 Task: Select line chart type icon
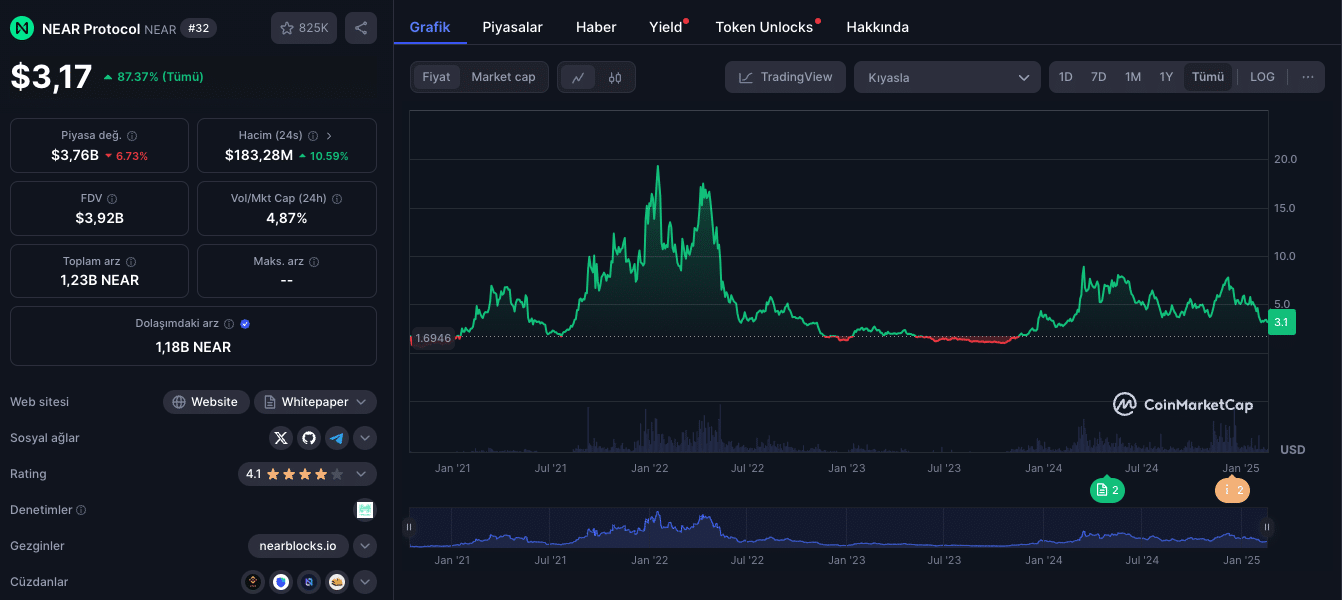pos(579,77)
